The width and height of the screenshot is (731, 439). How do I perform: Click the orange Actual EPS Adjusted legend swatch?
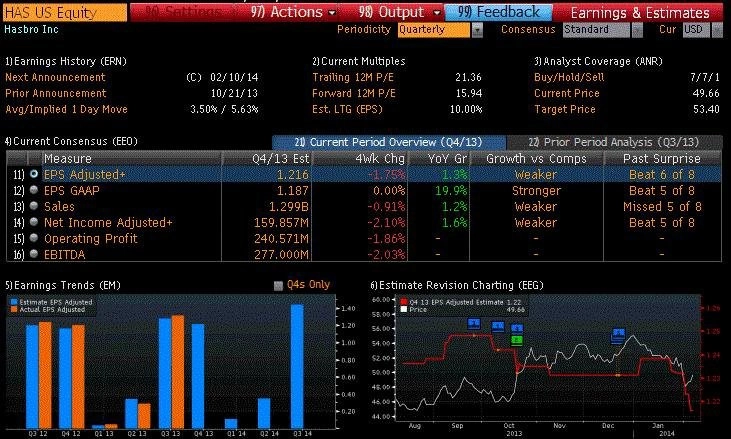tap(14, 309)
